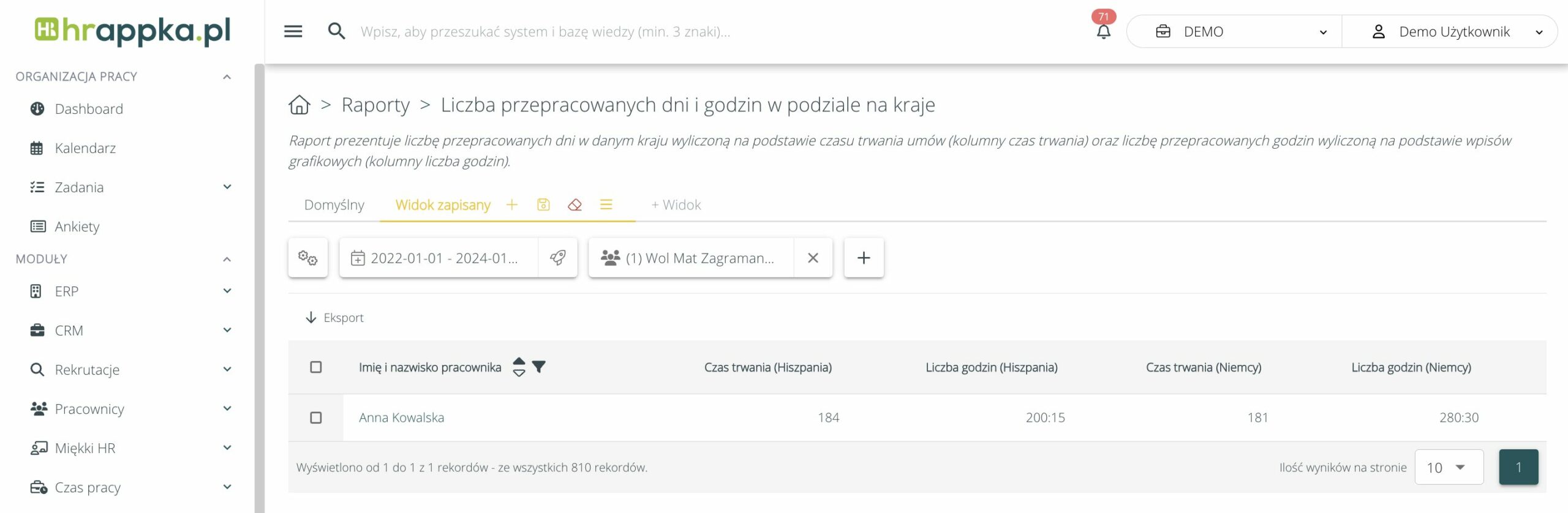This screenshot has width=1568, height=513.
Task: Click the Eksport button
Action: 334,317
